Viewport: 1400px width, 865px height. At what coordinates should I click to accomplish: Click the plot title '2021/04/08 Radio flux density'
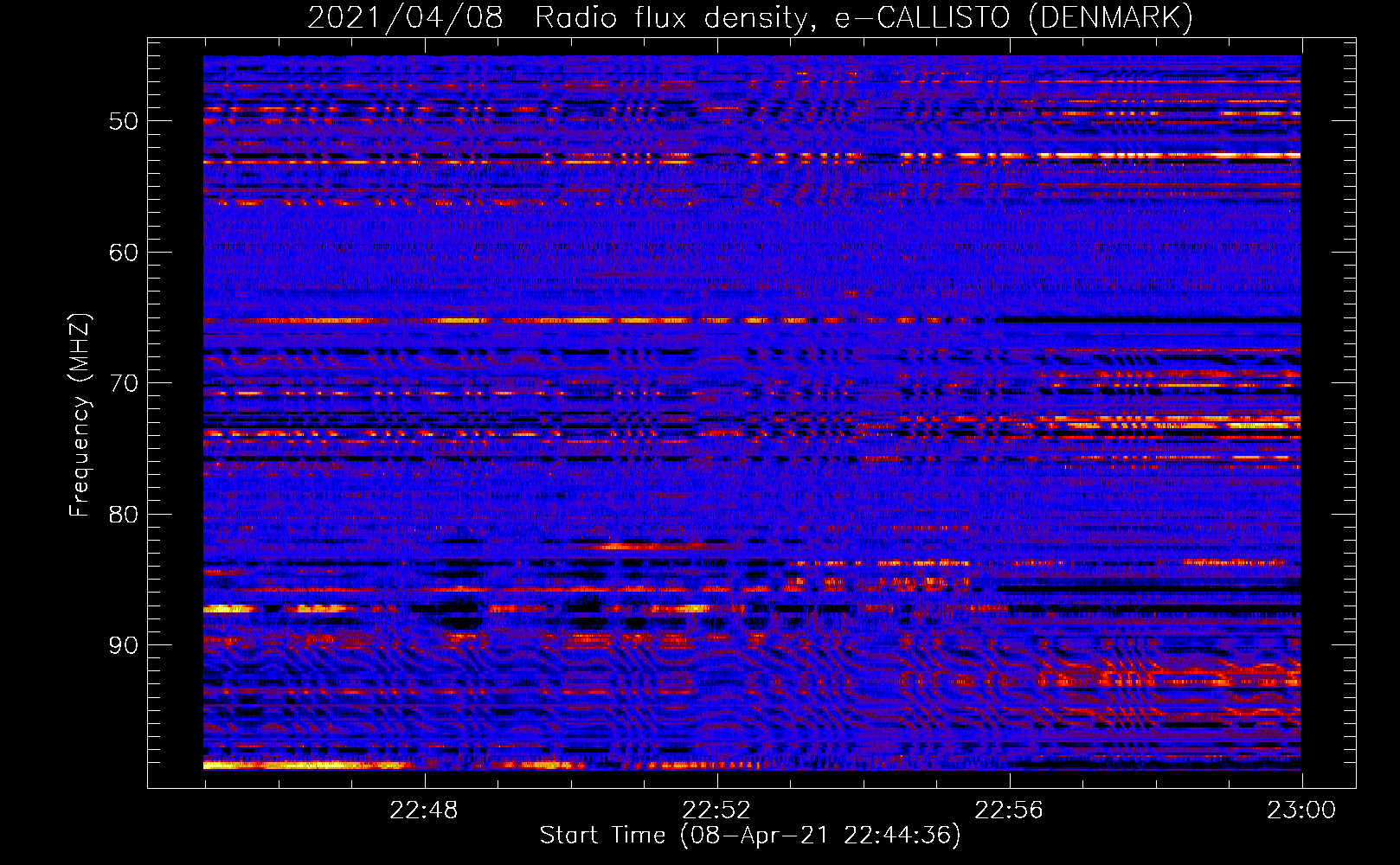750,17
